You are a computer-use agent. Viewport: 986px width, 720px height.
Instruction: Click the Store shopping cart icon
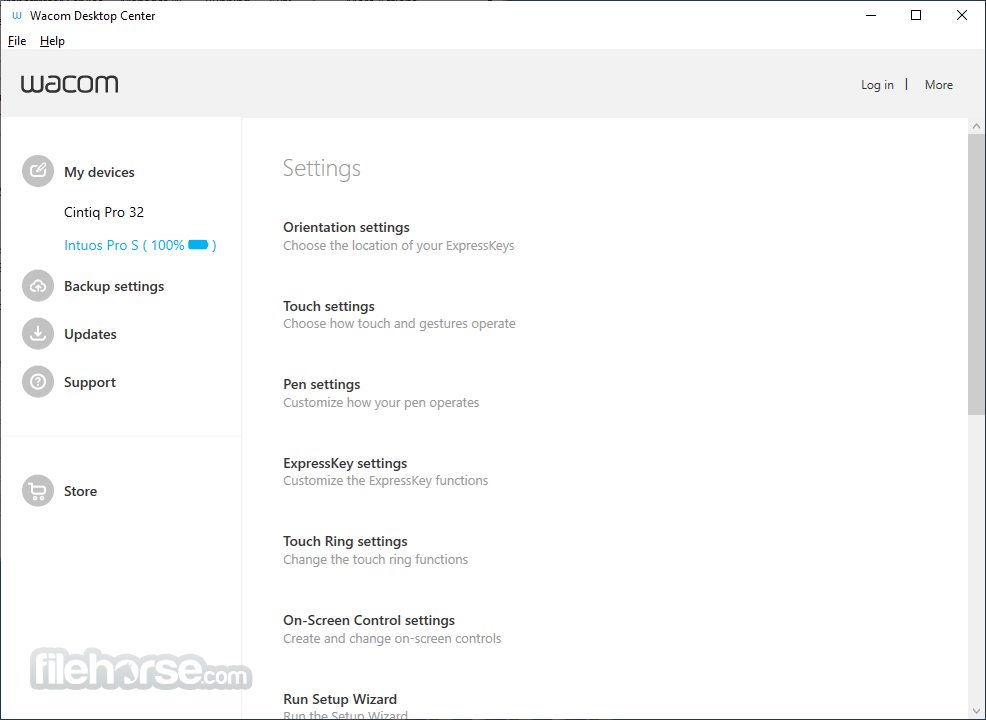[x=38, y=490]
